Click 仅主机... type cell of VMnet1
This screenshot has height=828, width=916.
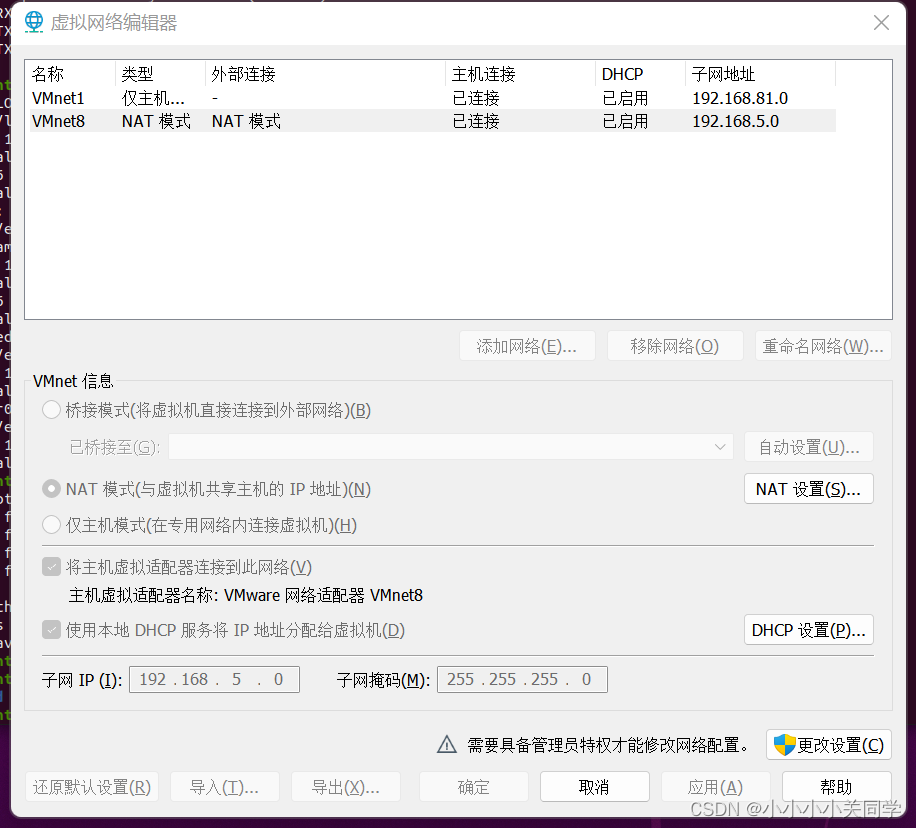click(x=153, y=98)
